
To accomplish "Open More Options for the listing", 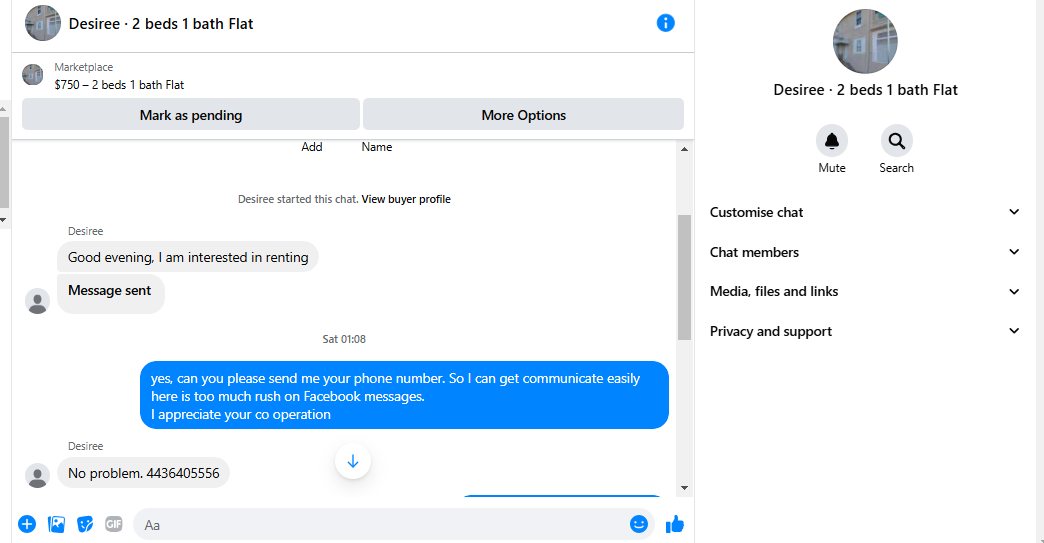I will pos(523,114).
